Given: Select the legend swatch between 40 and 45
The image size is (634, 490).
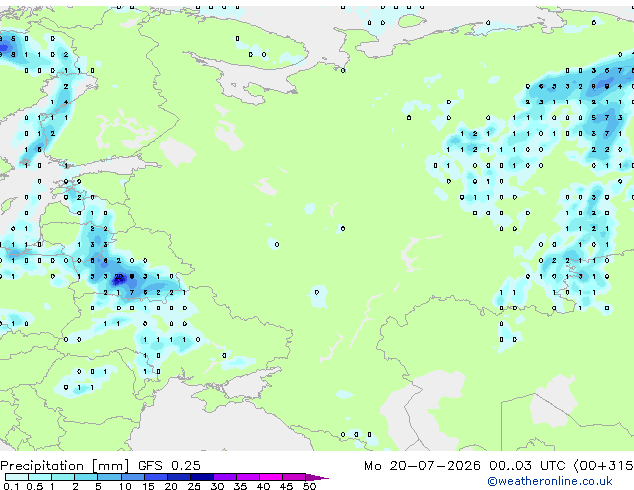Looking at the screenshot, I should coord(271,477).
